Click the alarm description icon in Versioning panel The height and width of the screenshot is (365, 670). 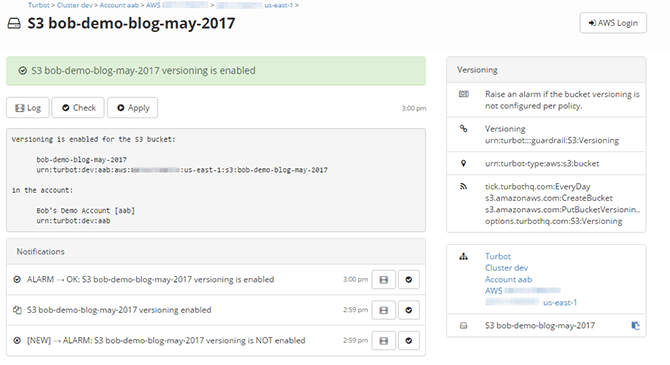pyautogui.click(x=464, y=94)
